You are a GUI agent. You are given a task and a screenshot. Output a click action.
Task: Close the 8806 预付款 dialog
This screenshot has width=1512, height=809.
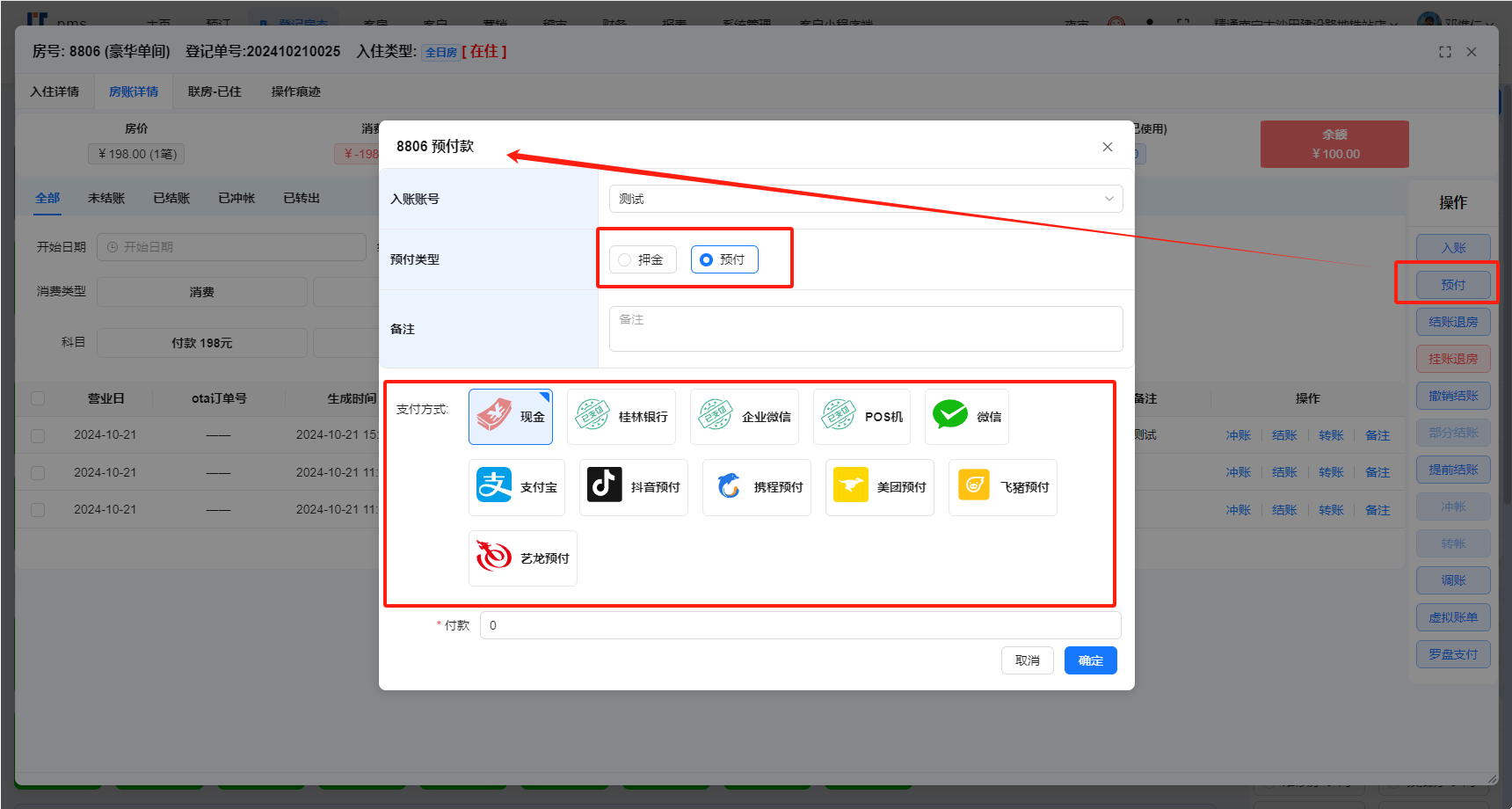point(1108,147)
